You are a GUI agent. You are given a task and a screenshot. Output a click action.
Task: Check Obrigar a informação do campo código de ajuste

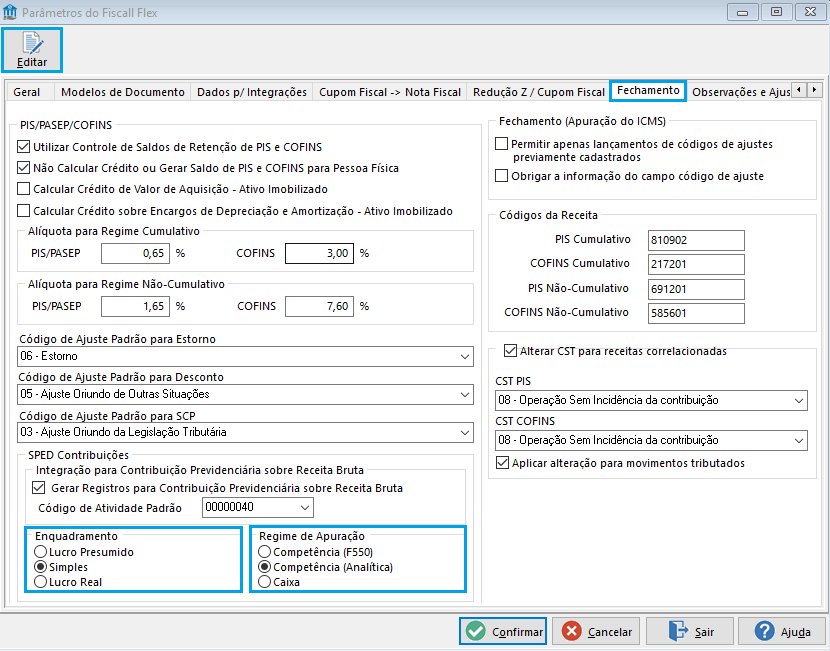[x=501, y=176]
